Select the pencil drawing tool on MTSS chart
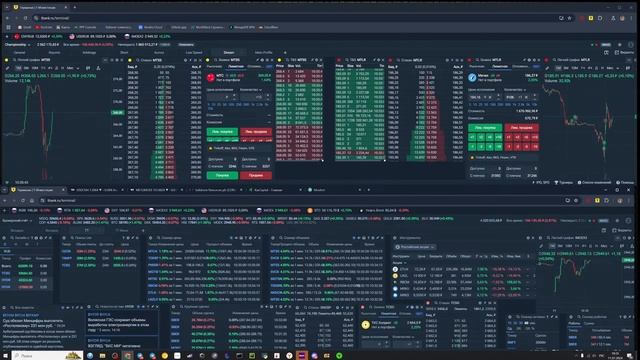640x360 pixels. point(7,68)
